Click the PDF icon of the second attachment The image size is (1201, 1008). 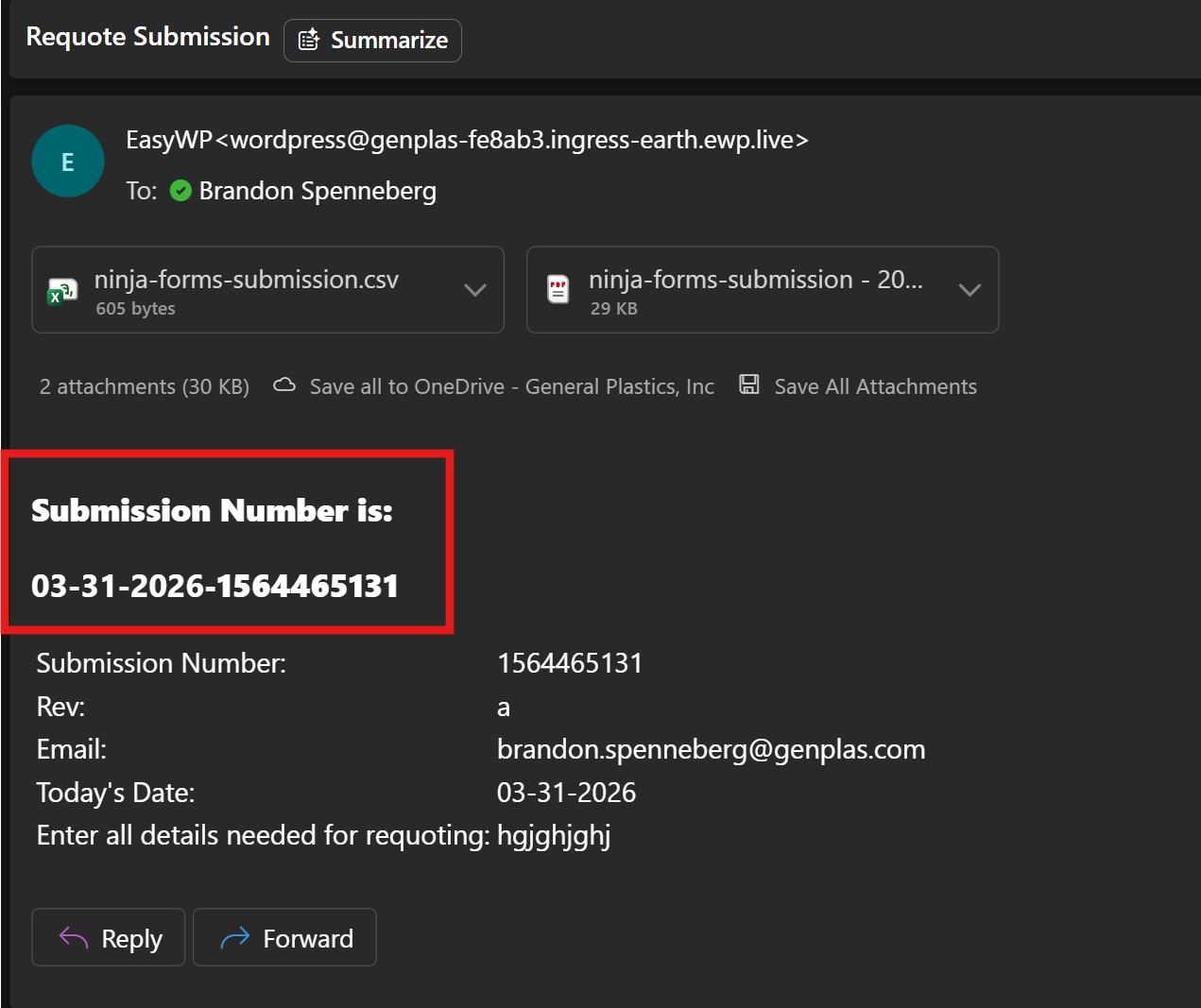[x=558, y=289]
